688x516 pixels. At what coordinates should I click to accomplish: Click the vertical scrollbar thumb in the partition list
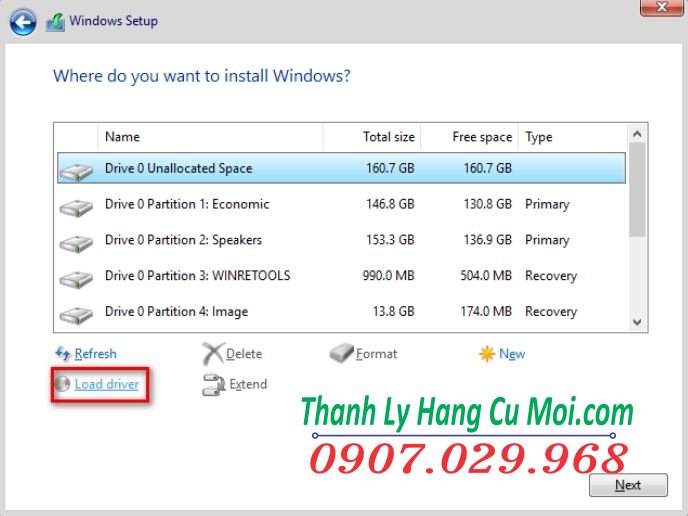click(637, 190)
